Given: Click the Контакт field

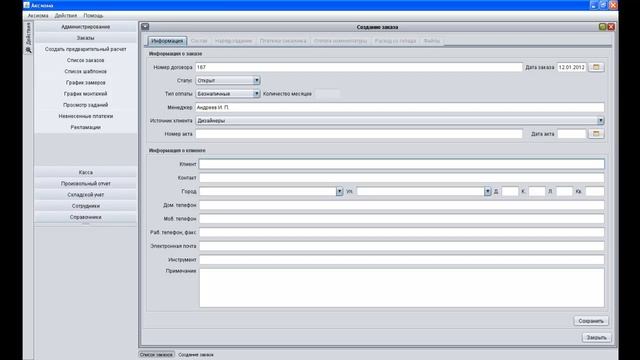Looking at the screenshot, I should click(402, 178).
